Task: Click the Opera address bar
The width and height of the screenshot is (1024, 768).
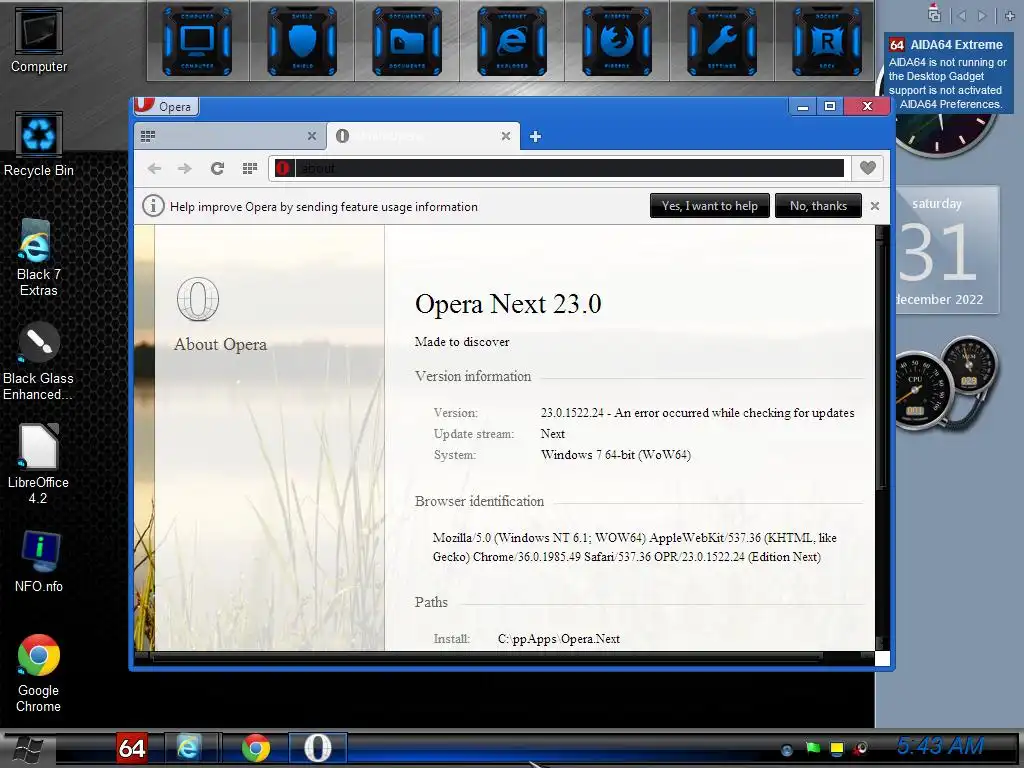Action: (559, 168)
